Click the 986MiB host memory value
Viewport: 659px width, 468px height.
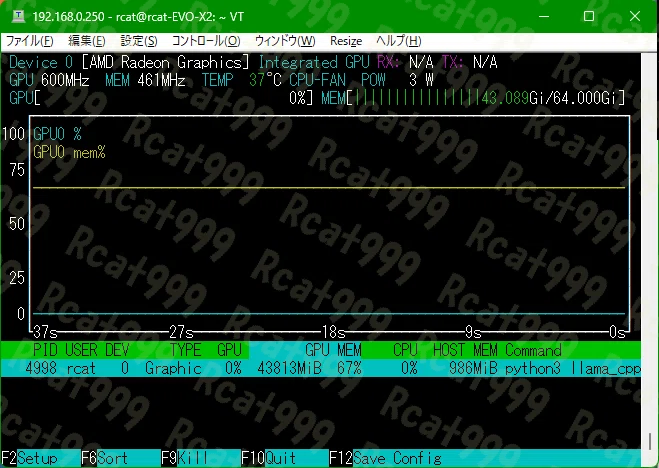pyautogui.click(x=473, y=368)
